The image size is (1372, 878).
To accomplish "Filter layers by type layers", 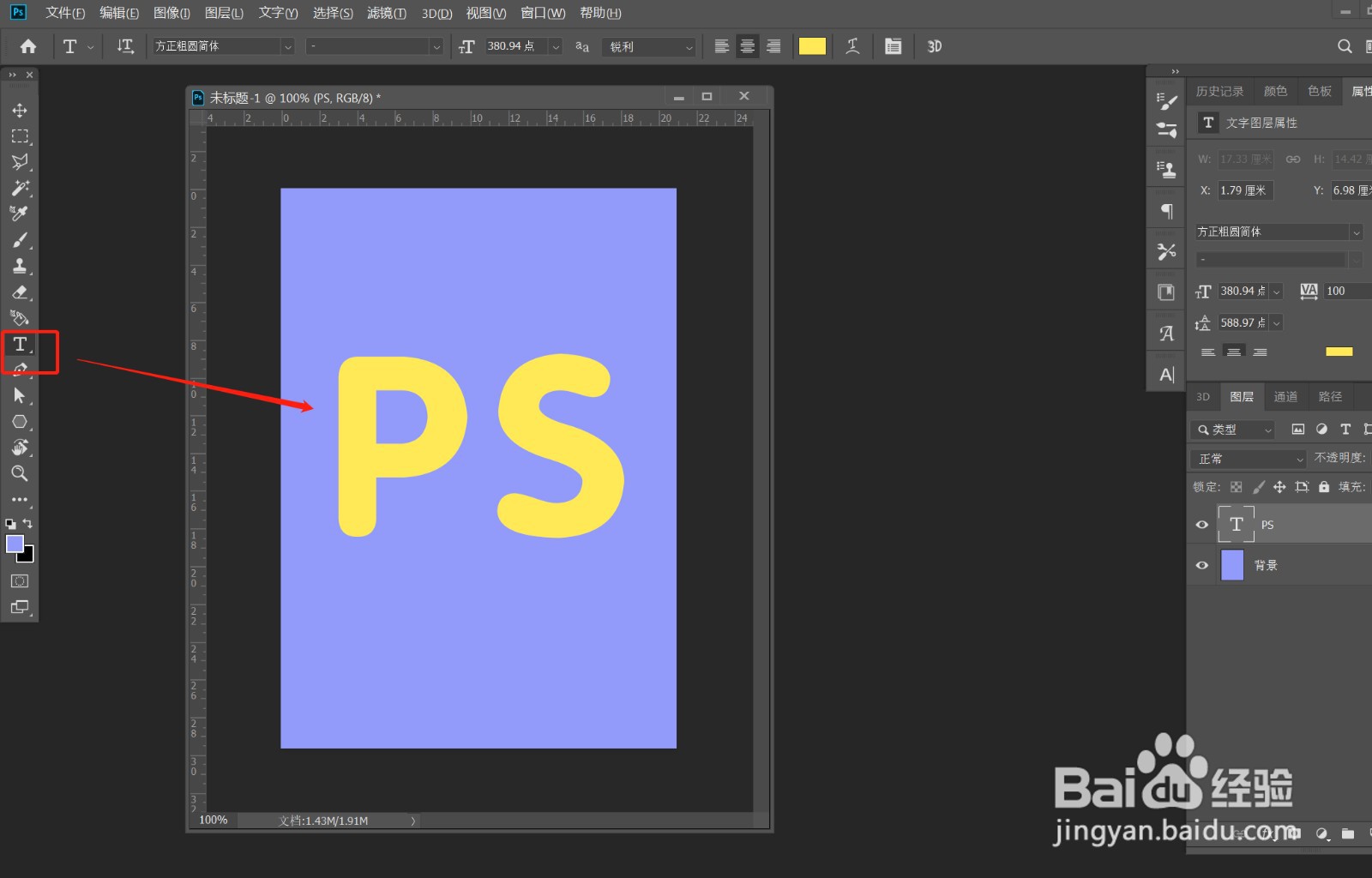I will [1345, 430].
